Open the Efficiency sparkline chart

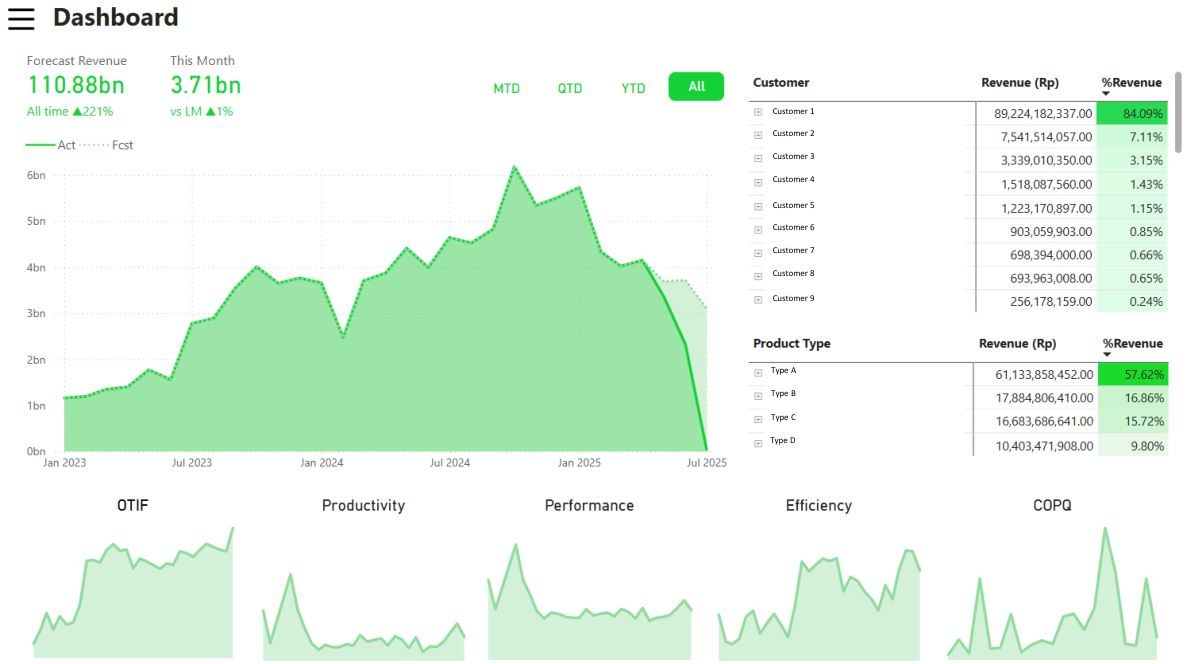pos(819,604)
